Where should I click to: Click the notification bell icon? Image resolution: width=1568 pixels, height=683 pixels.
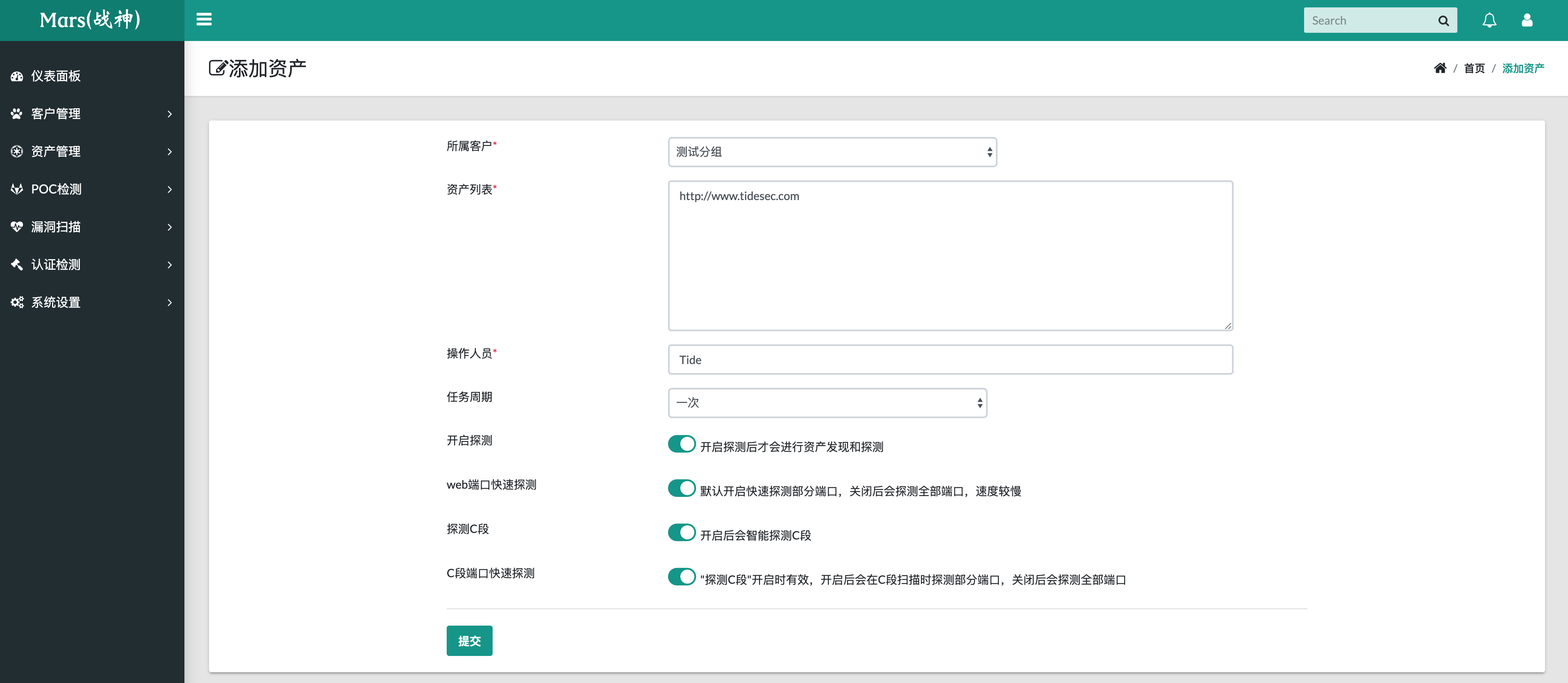coord(1489,20)
